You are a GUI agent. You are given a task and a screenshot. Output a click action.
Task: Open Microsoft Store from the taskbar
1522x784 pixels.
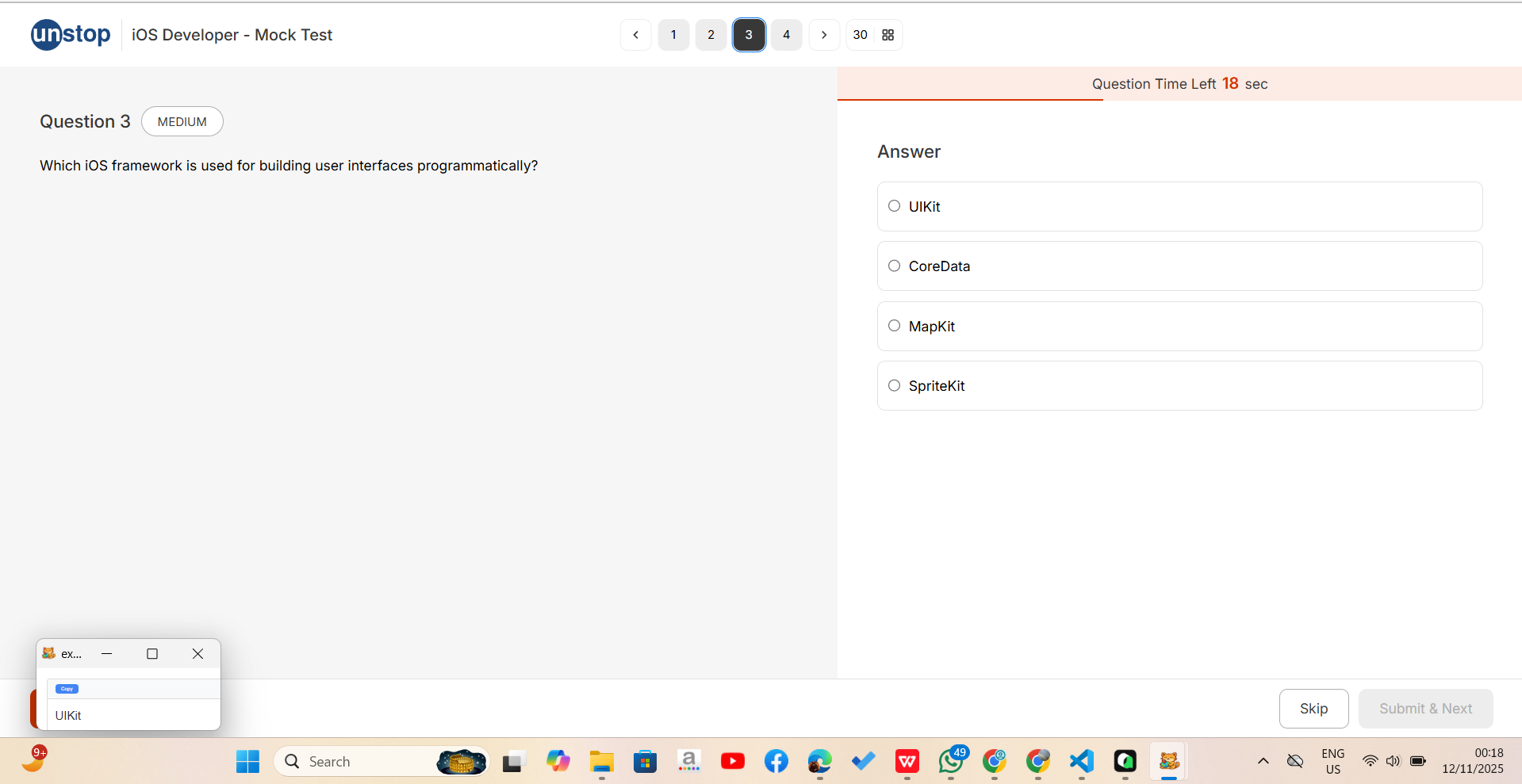click(x=645, y=762)
